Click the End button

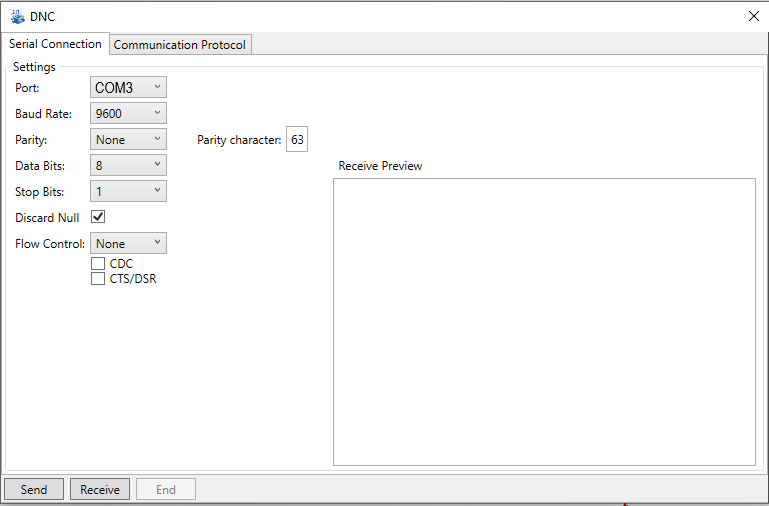pyautogui.click(x=166, y=489)
